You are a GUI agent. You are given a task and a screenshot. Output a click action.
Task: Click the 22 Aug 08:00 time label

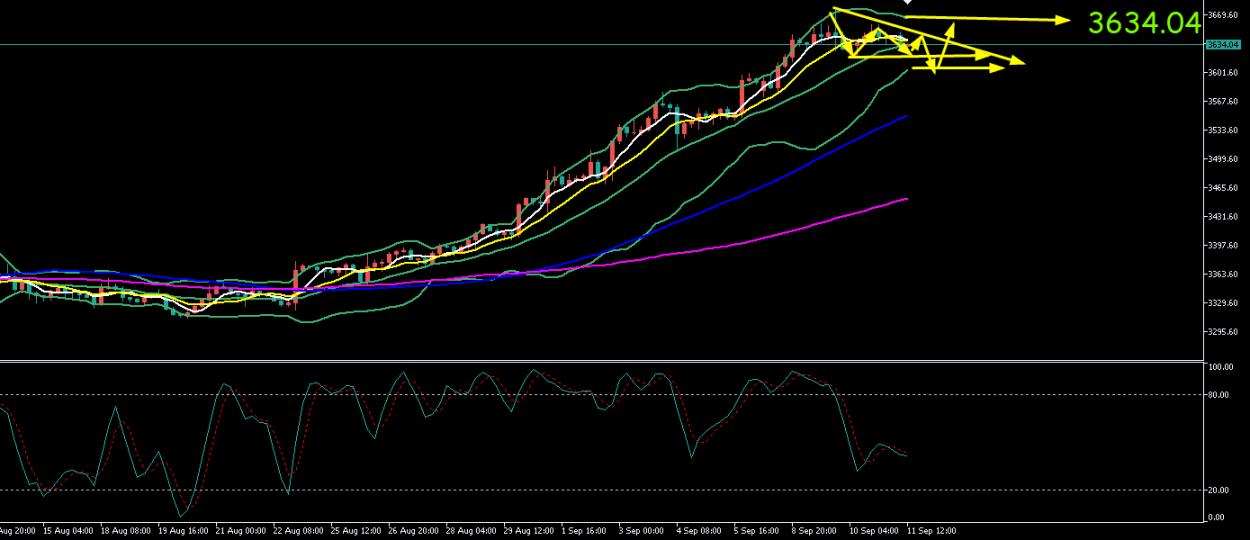(x=298, y=532)
